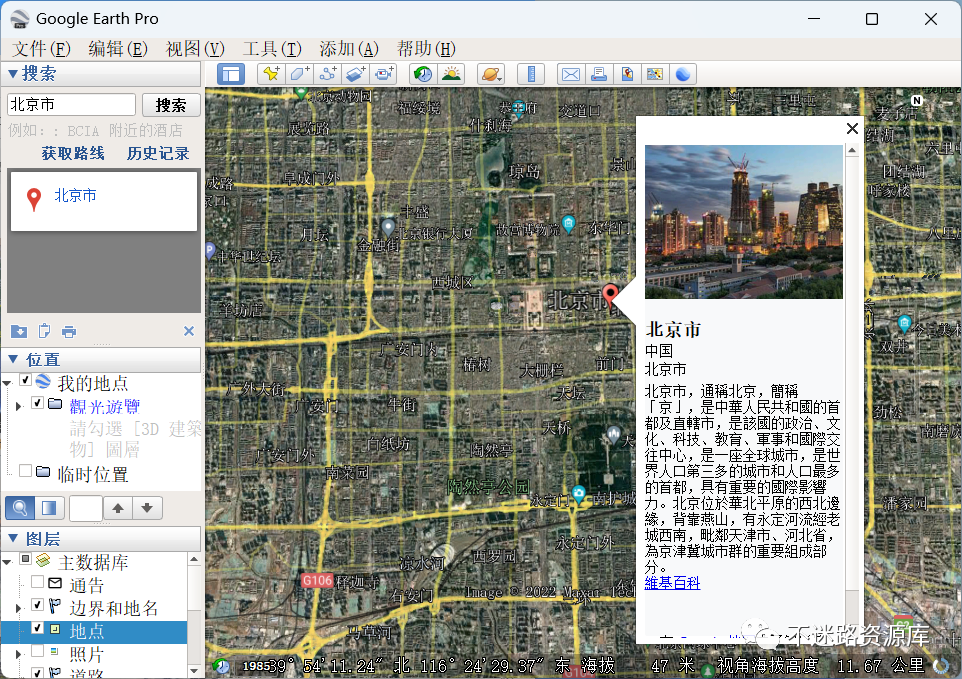Open the 帮助(H) menu
962x679 pixels.
coord(426,48)
